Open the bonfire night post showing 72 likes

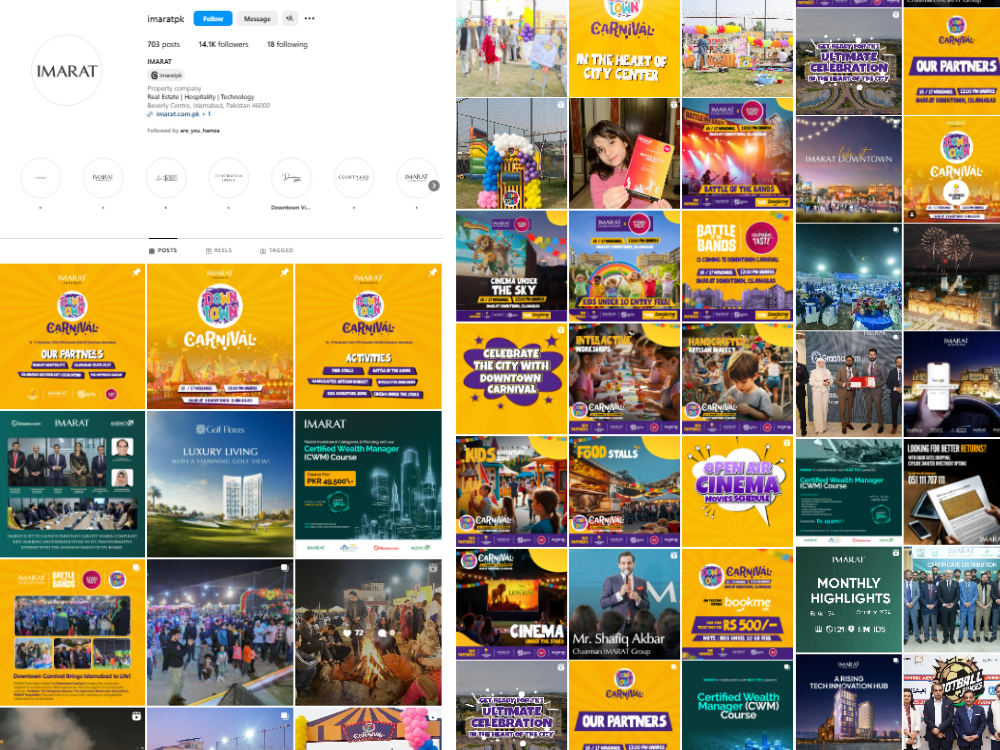[x=368, y=632]
